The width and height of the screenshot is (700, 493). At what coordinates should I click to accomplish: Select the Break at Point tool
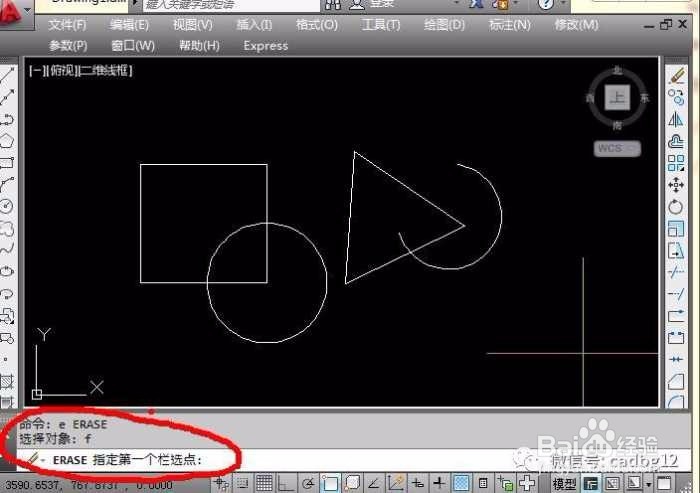676,316
